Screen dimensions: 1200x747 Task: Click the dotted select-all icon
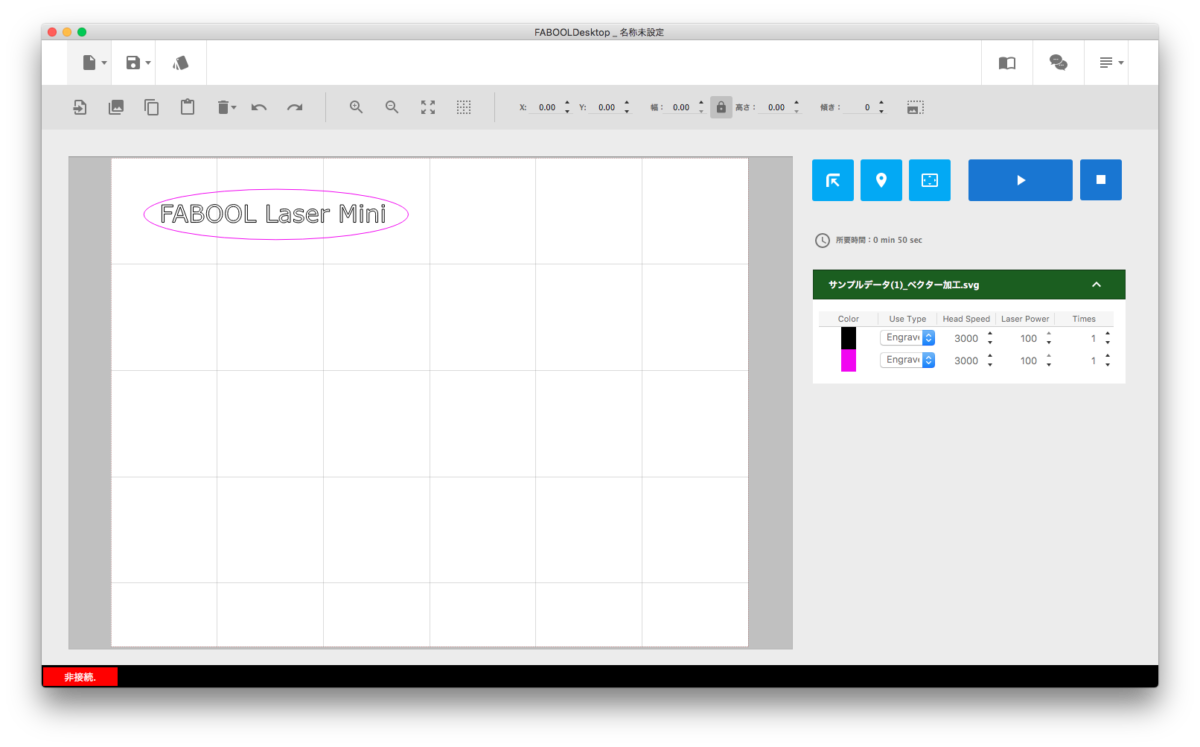464,107
